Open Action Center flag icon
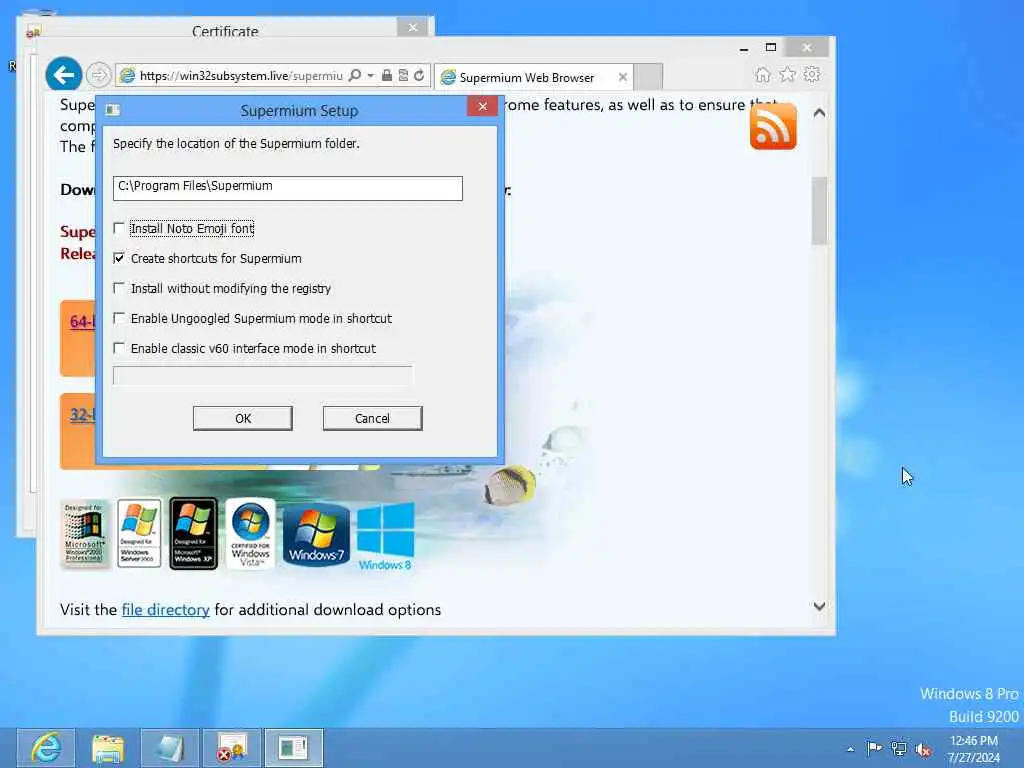 click(x=874, y=748)
